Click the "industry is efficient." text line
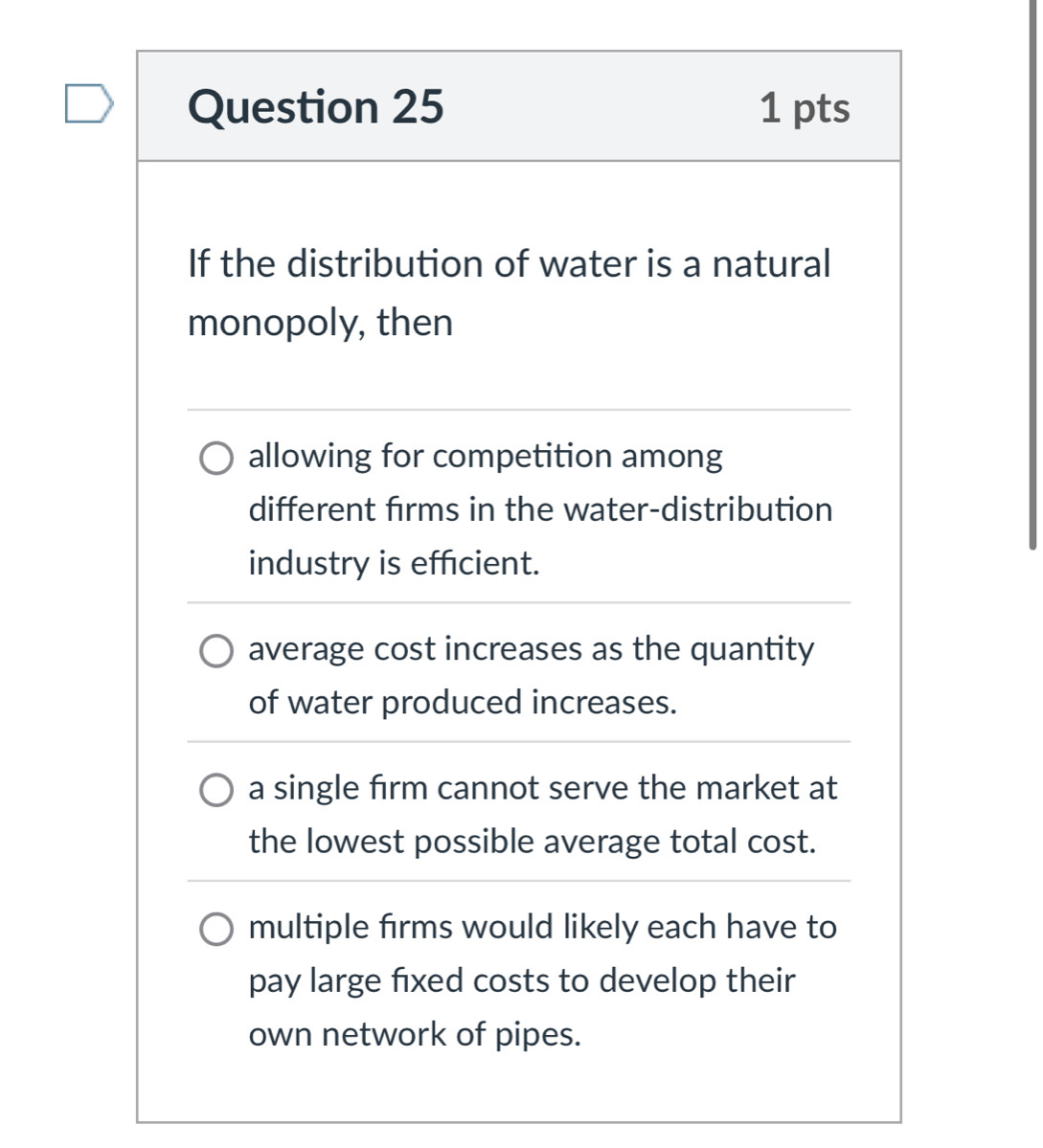Viewport: 1043px width, 1148px height. pos(394,563)
